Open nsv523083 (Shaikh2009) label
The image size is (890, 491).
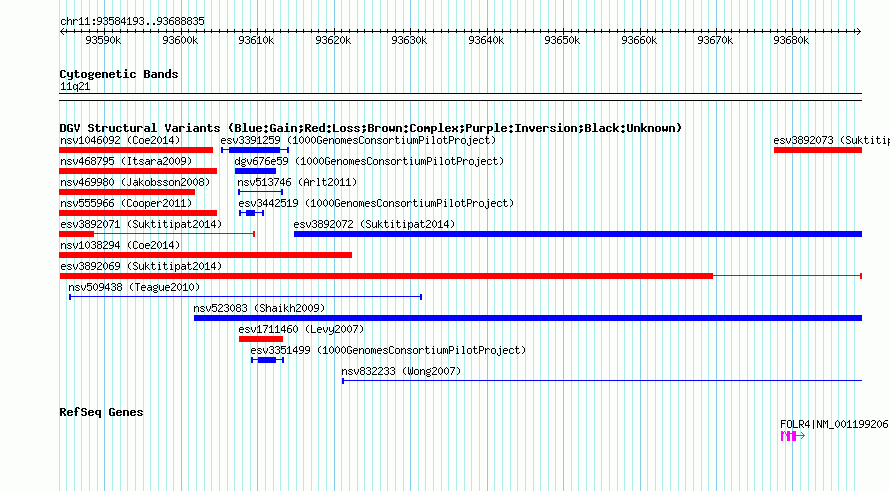click(259, 308)
